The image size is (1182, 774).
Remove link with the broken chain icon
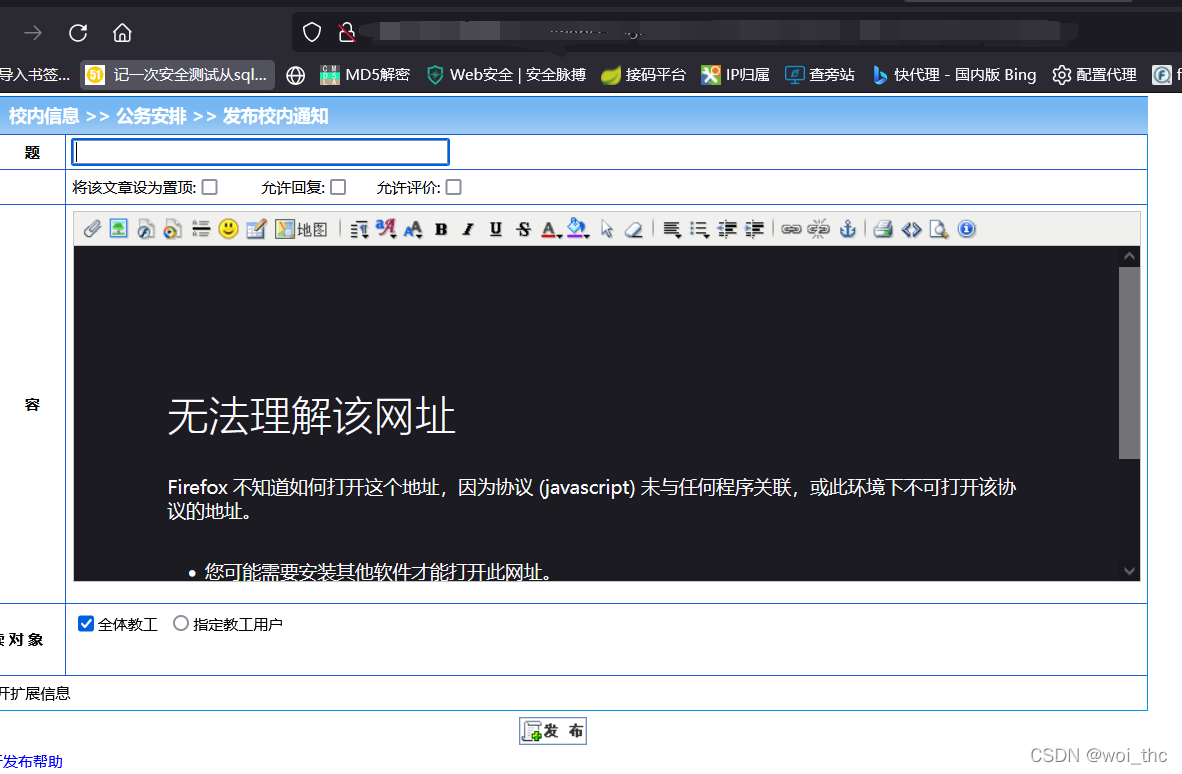tap(819, 229)
